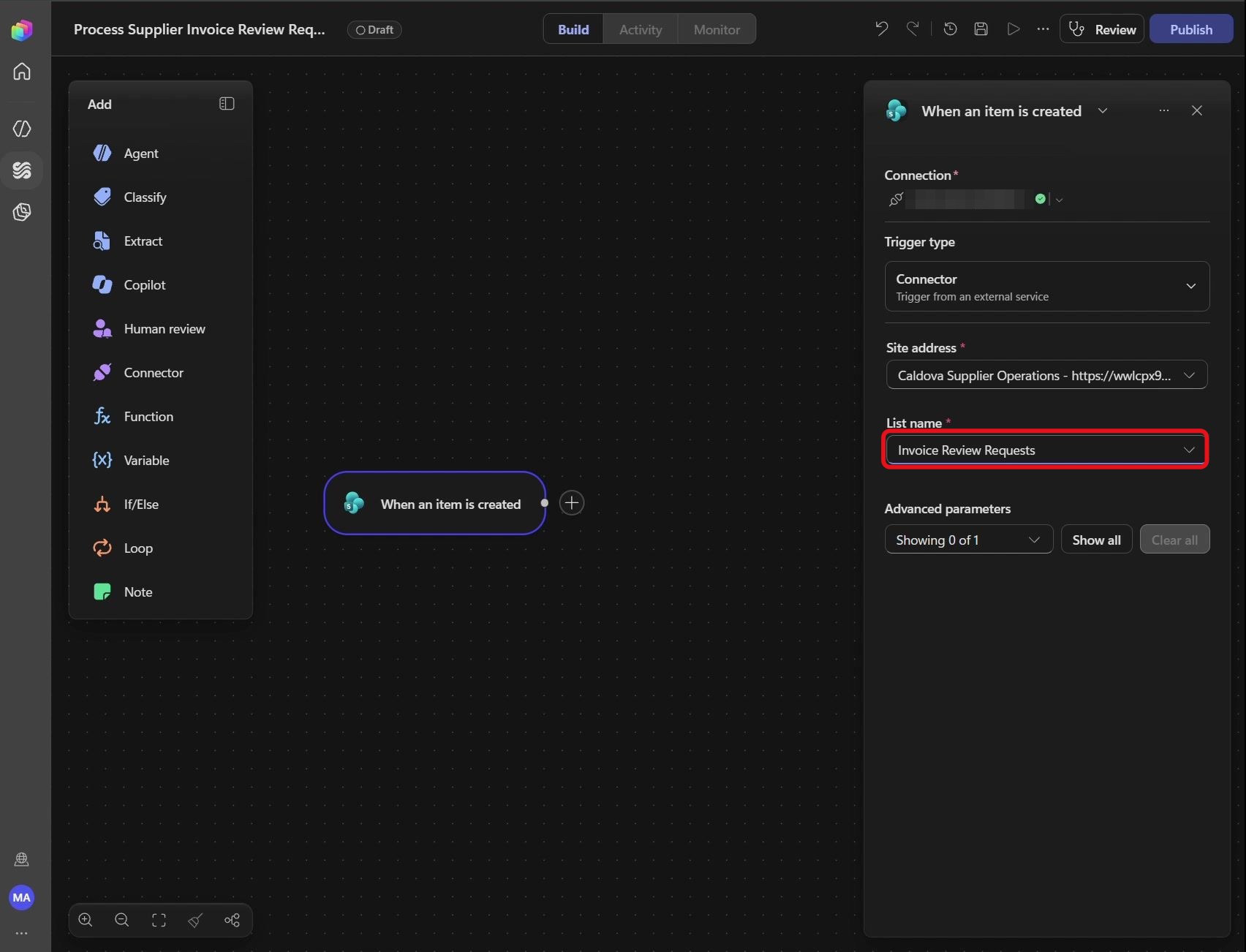Image resolution: width=1246 pixels, height=952 pixels.
Task: Expand the chevron beside the panel title 'When an item is created'
Action: pos(1103,111)
